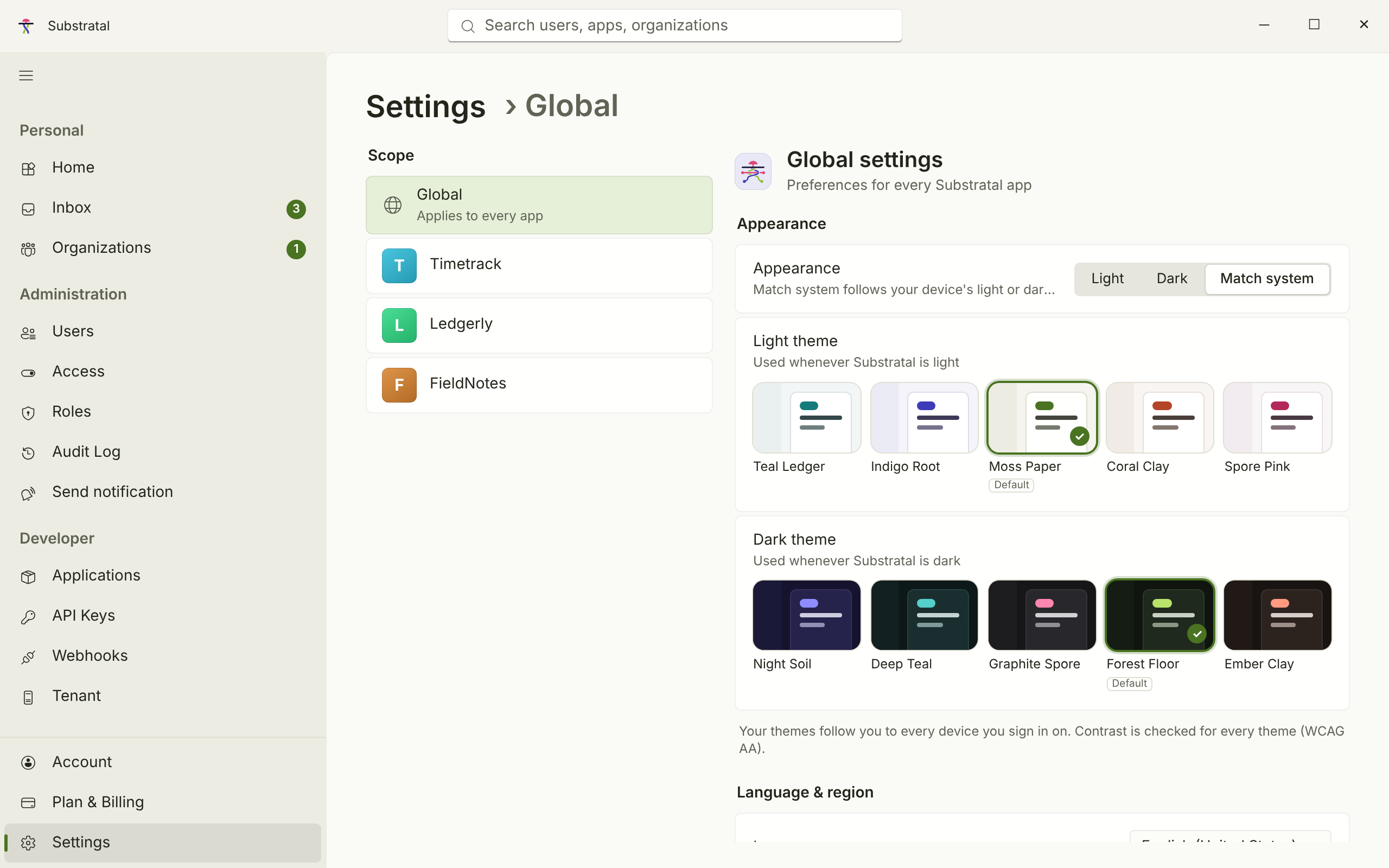Pick the Ember Clay dark theme
1389x868 pixels.
(x=1278, y=615)
